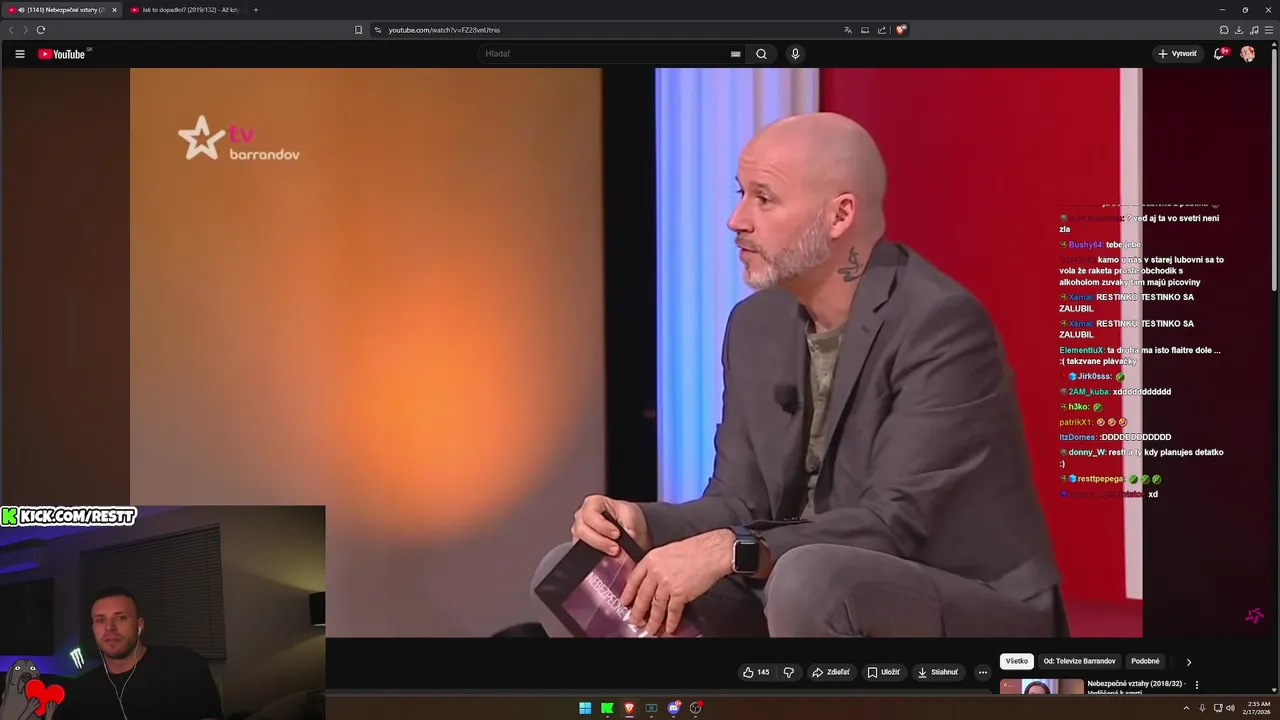Screen dimensions: 1280x720
Task: Open the account avatar menu
Action: [x=1247, y=54]
